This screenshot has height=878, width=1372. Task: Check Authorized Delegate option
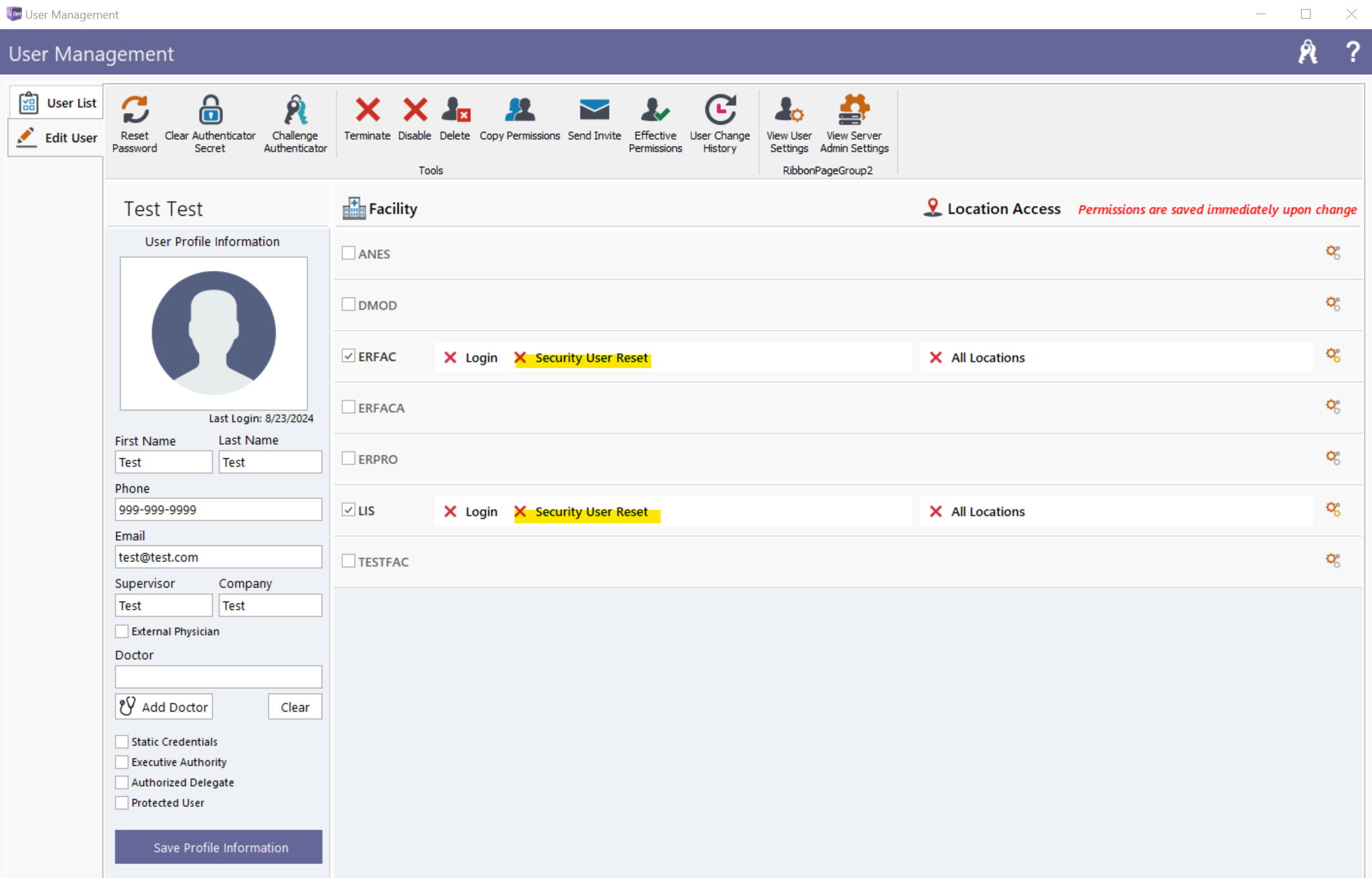click(x=121, y=782)
